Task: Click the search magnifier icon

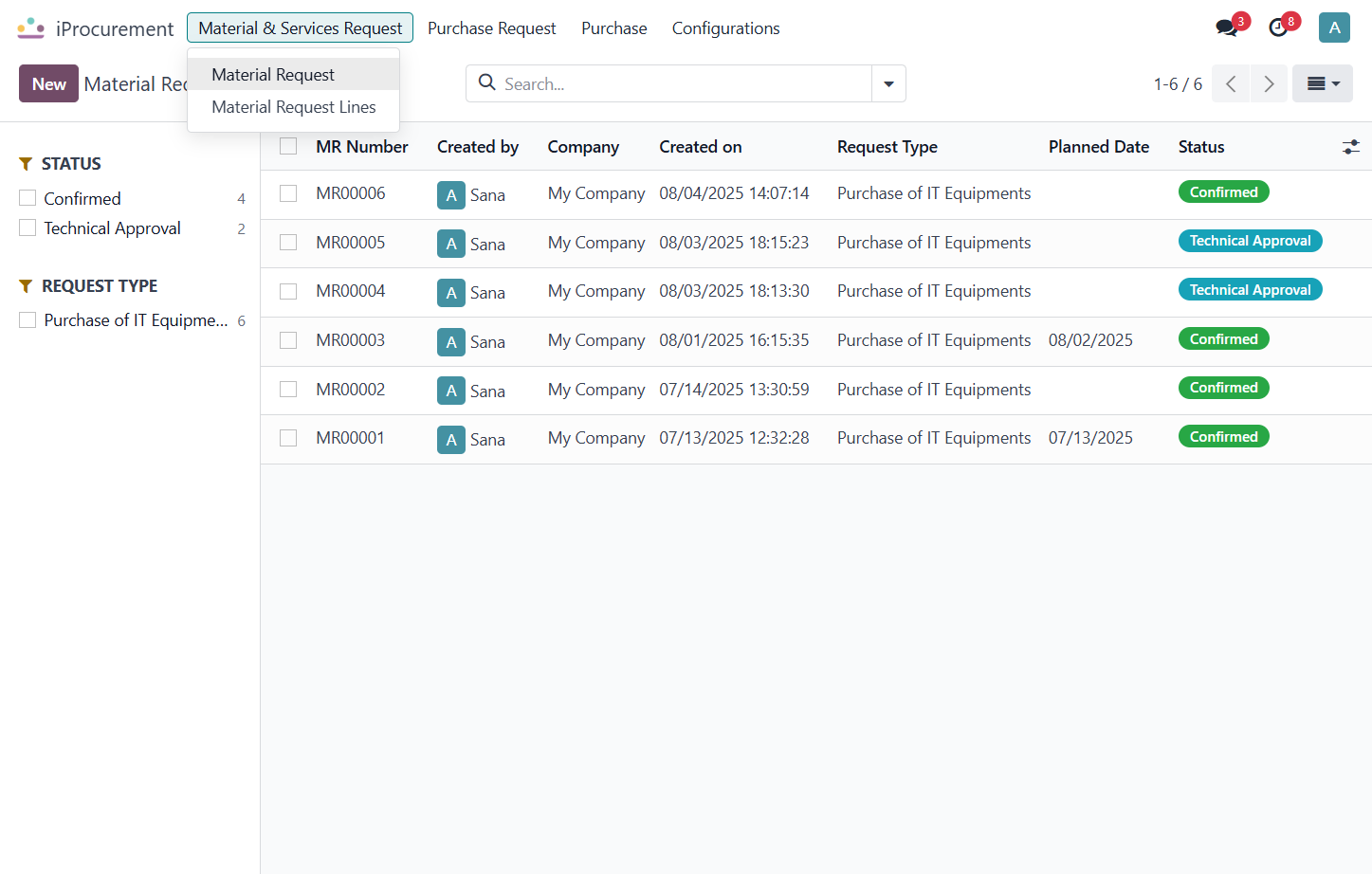Action: [x=487, y=82]
